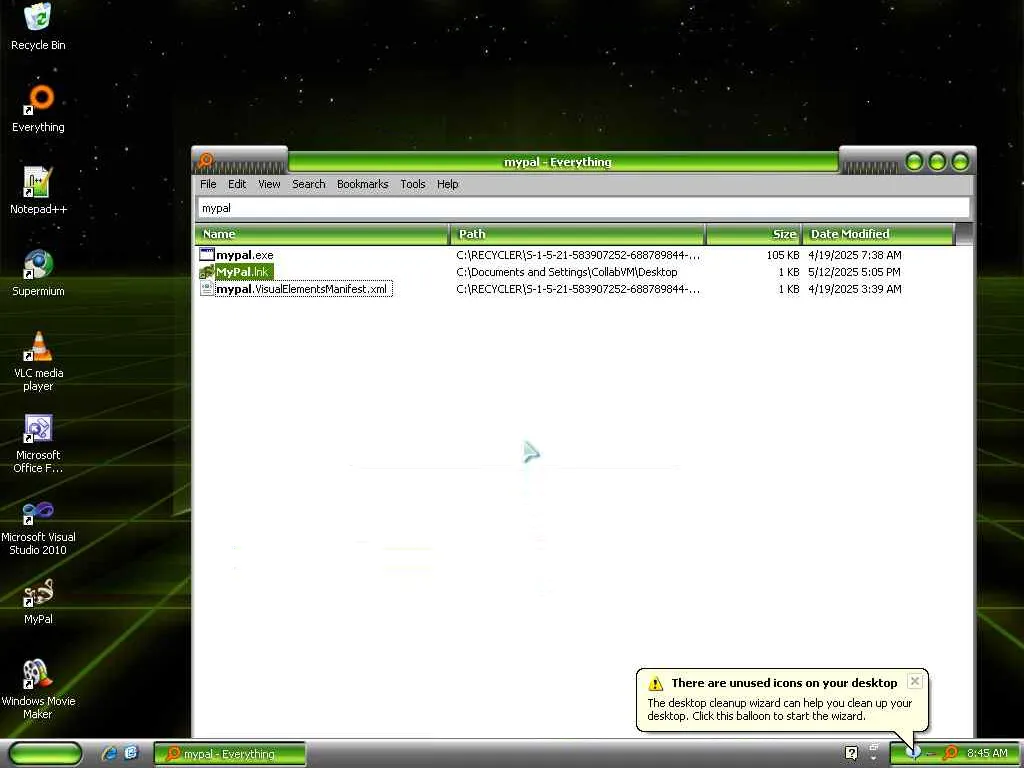Select the mypal.exe result name

point(245,255)
